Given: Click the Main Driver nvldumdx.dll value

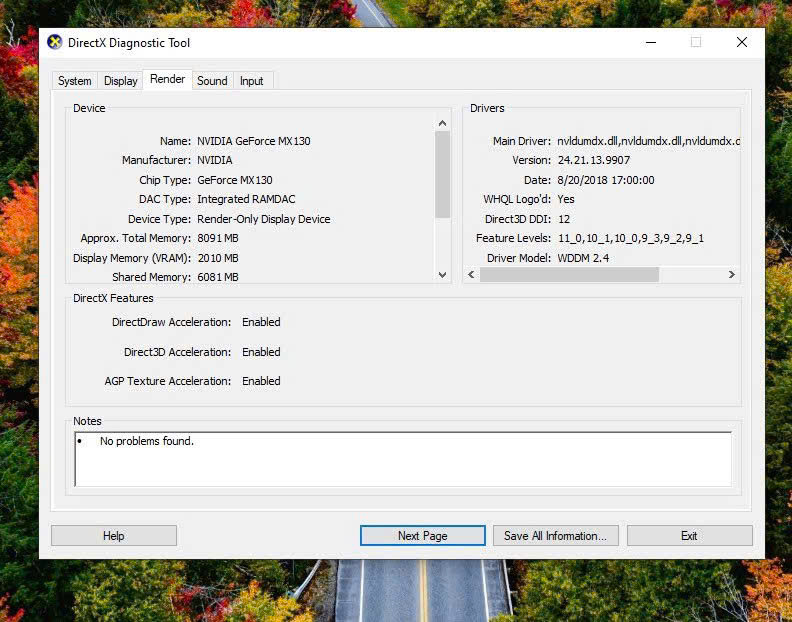Looking at the screenshot, I should (x=649, y=141).
